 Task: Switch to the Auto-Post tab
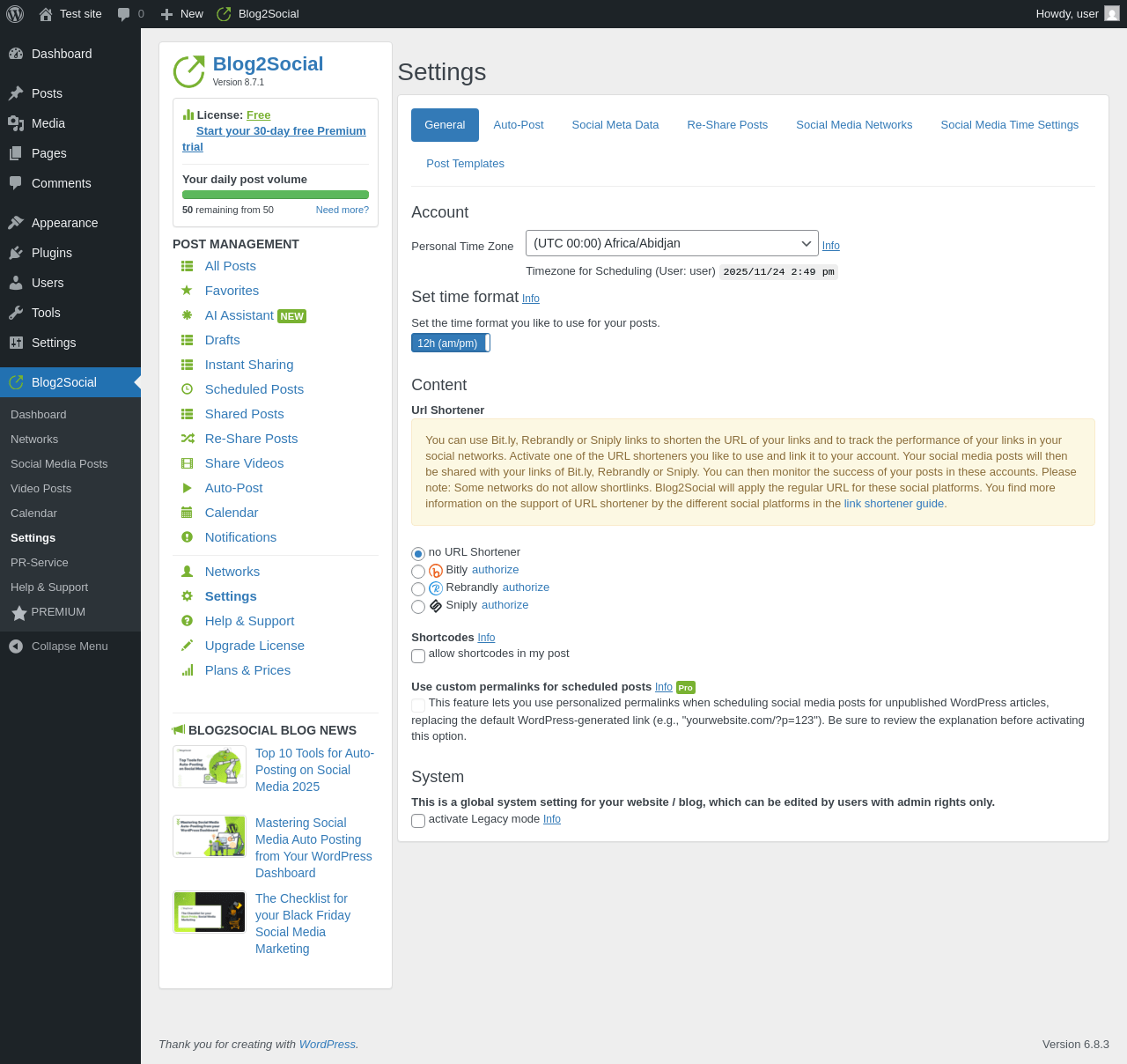tap(519, 125)
